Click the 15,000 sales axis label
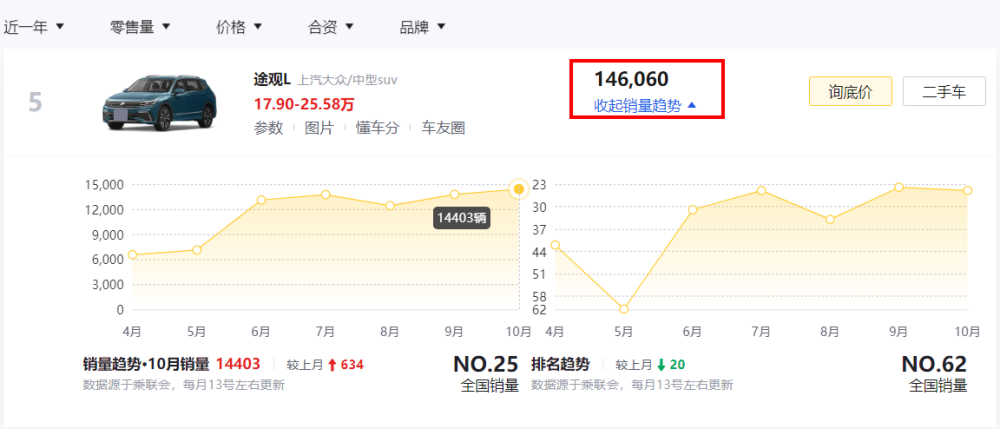This screenshot has width=1000, height=429. [103, 185]
